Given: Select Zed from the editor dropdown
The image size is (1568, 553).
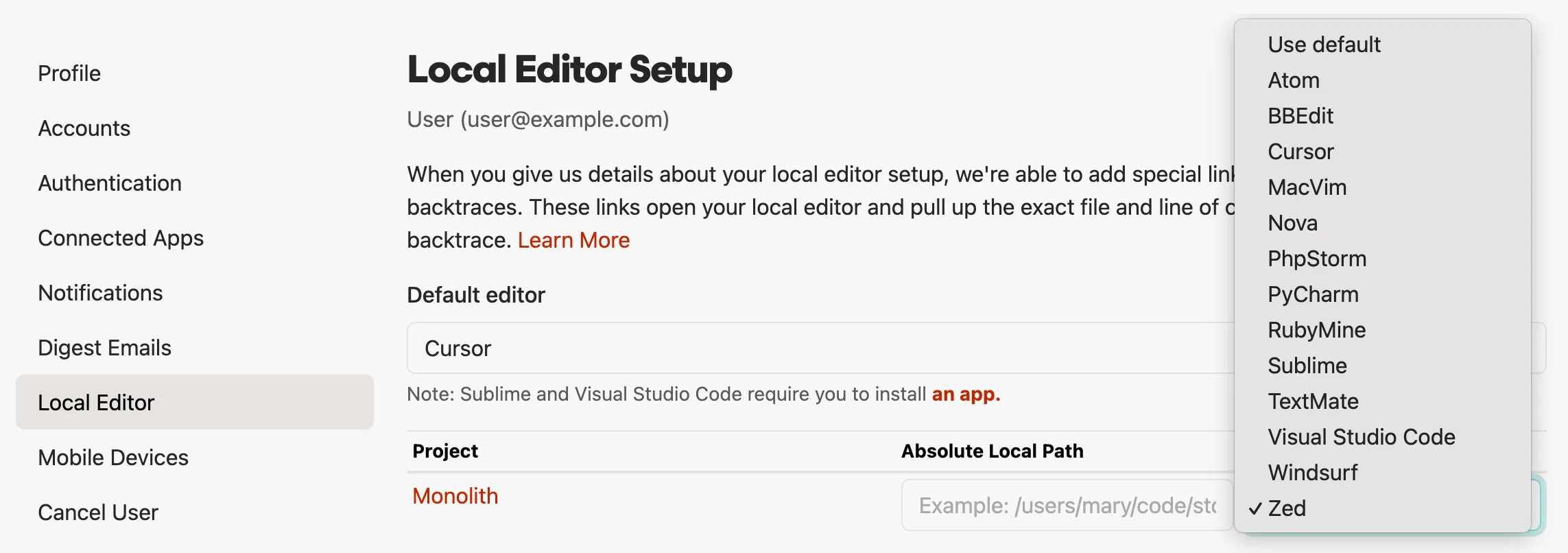Looking at the screenshot, I should [1383, 508].
